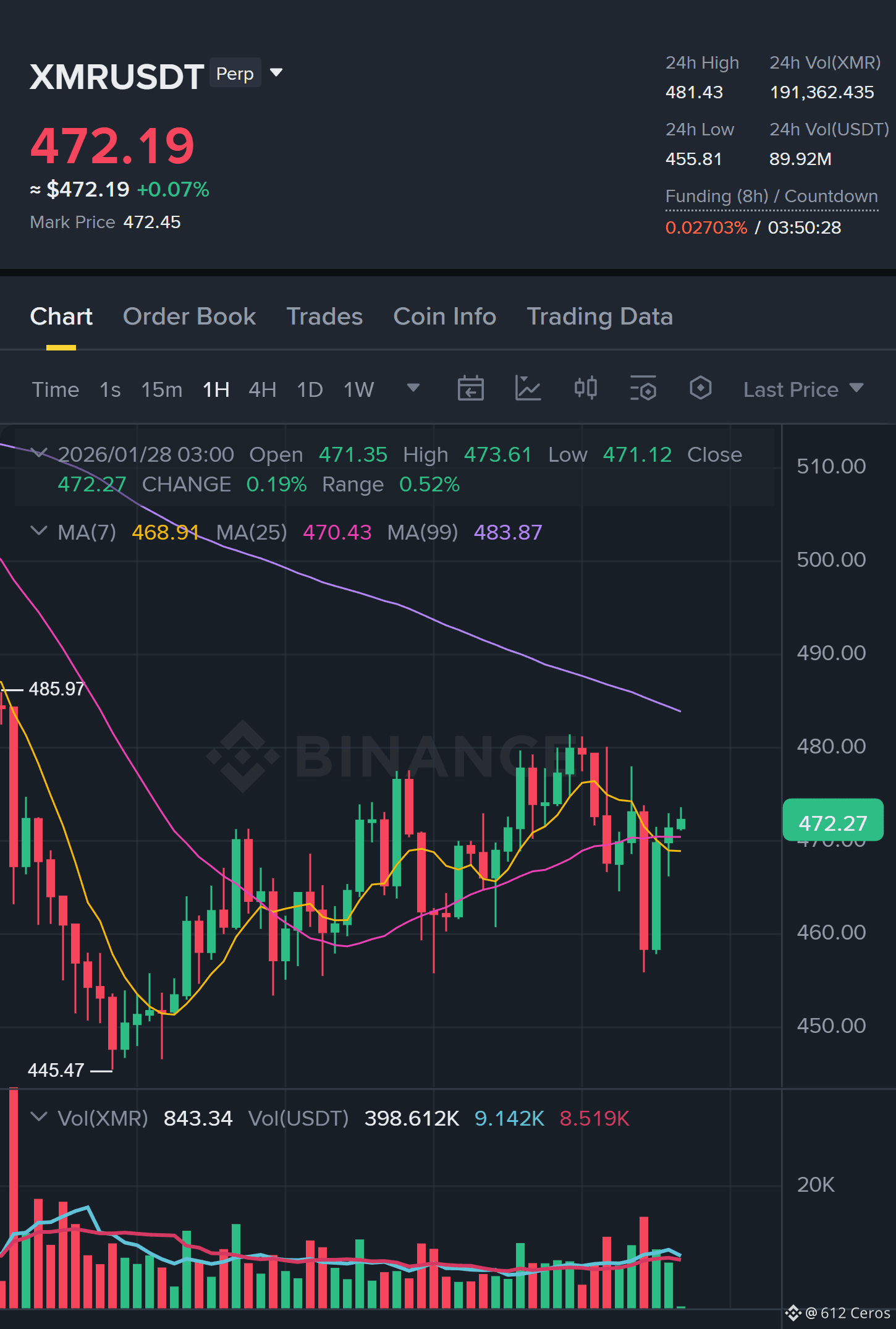Open the candlestick chart type icon

pyautogui.click(x=585, y=389)
